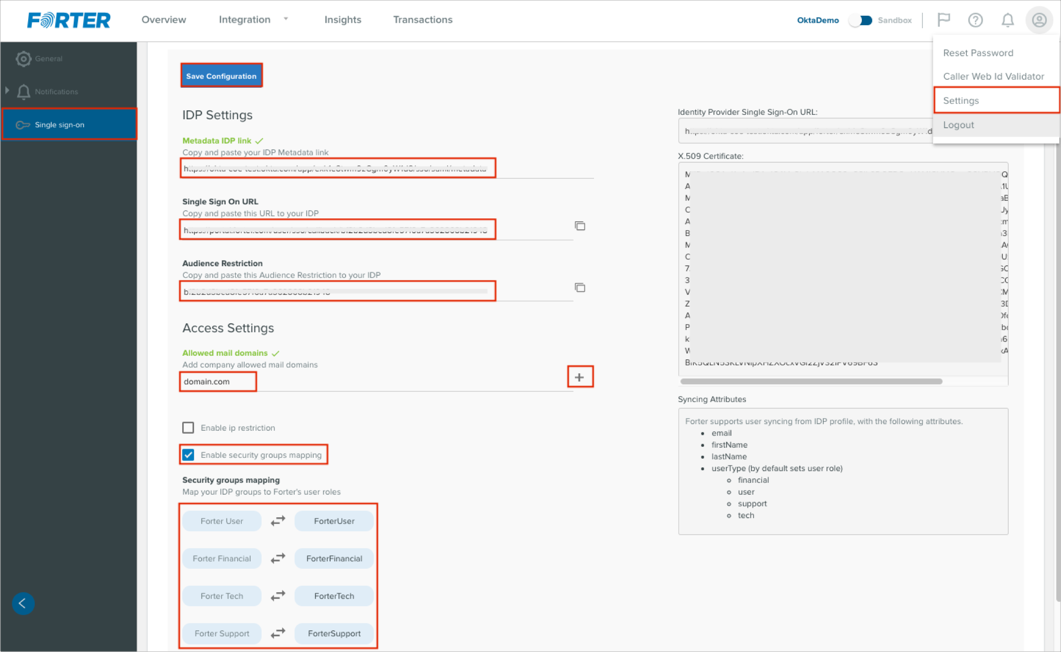Screen dimensions: 1061x652
Task: Open the help question mark icon
Action: click(975, 20)
